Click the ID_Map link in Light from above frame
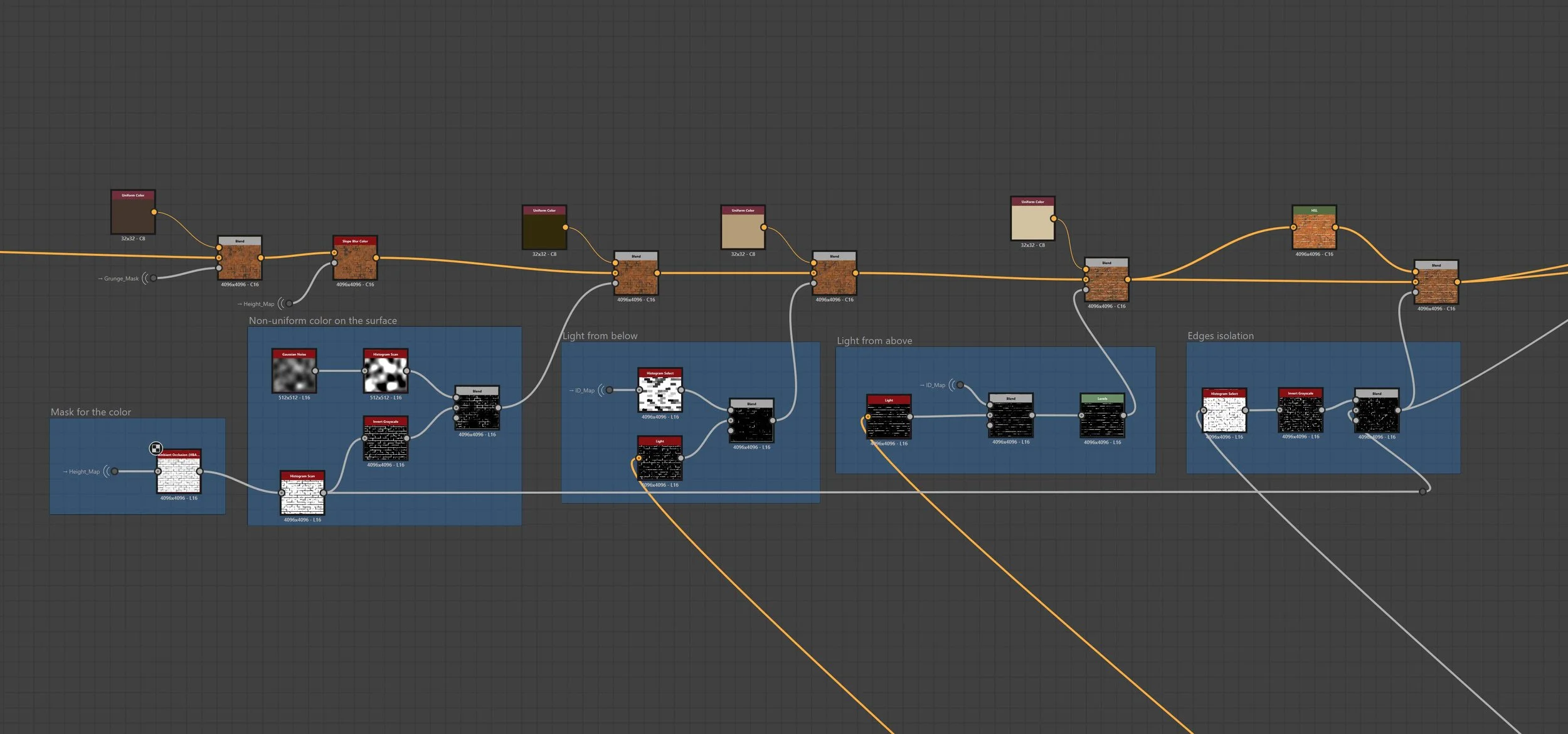Viewport: 1568px width, 734px height. [960, 385]
